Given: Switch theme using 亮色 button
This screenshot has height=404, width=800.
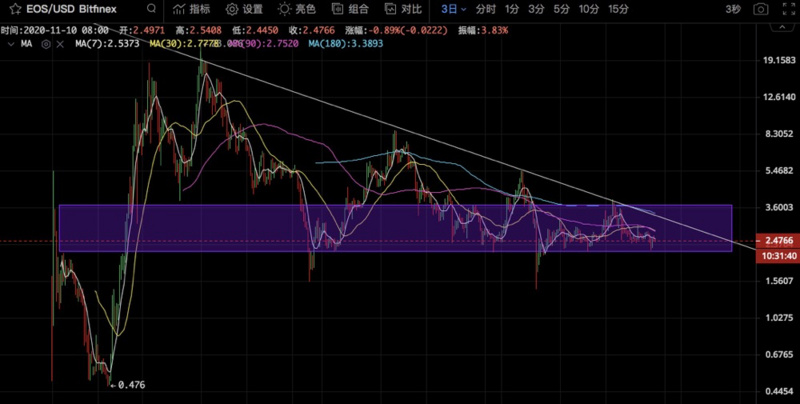Looking at the screenshot, I should [298, 10].
